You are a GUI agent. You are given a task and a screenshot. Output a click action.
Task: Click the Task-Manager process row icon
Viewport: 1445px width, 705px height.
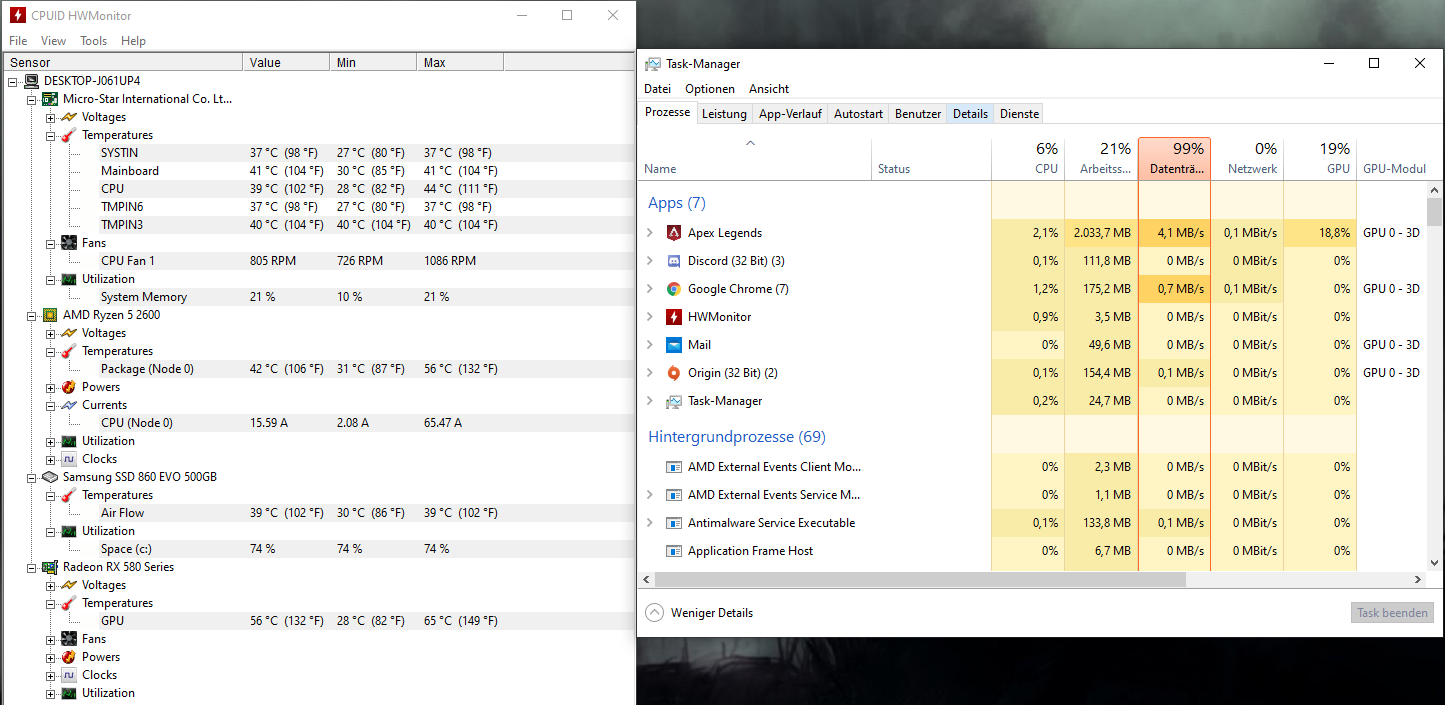[x=674, y=401]
